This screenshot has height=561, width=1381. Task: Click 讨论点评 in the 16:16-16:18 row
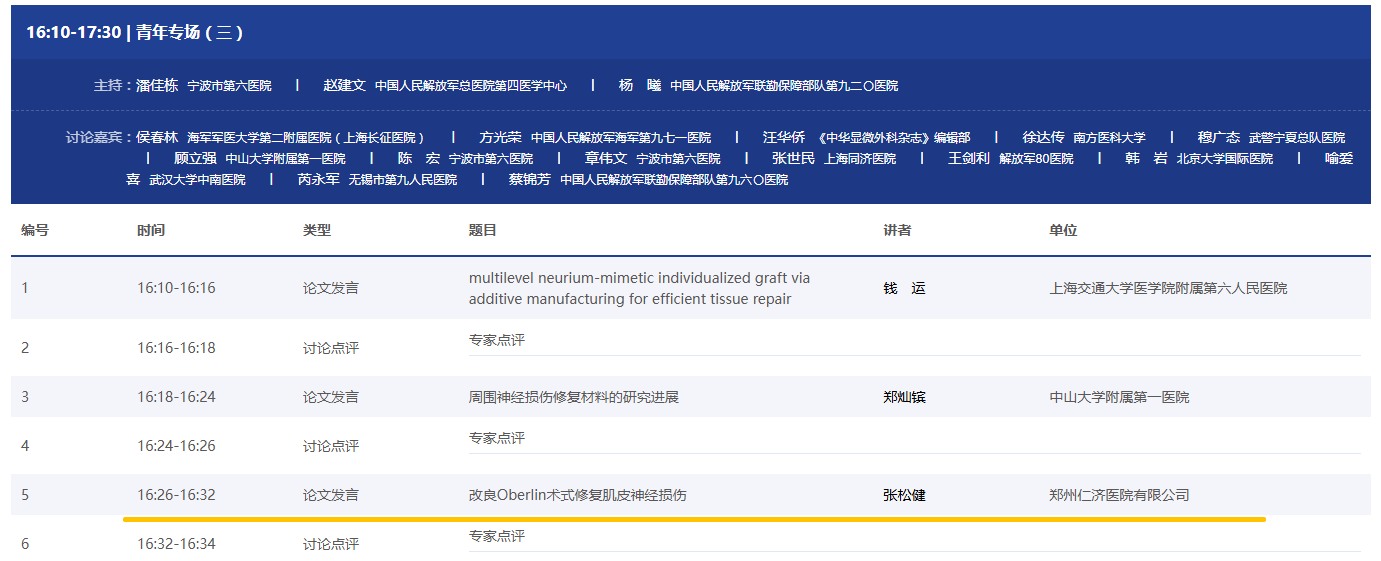(x=331, y=348)
